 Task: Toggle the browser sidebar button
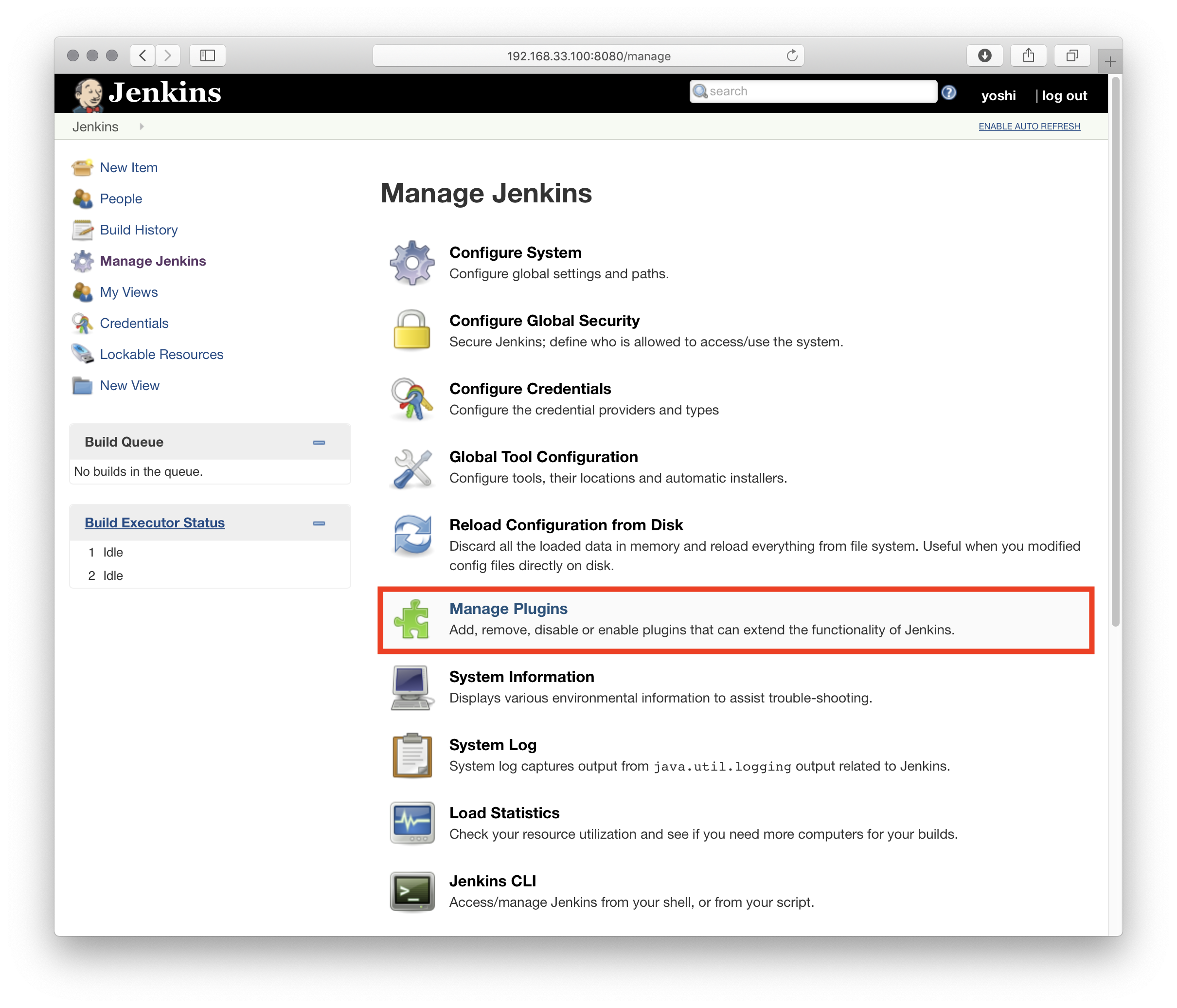[x=207, y=55]
